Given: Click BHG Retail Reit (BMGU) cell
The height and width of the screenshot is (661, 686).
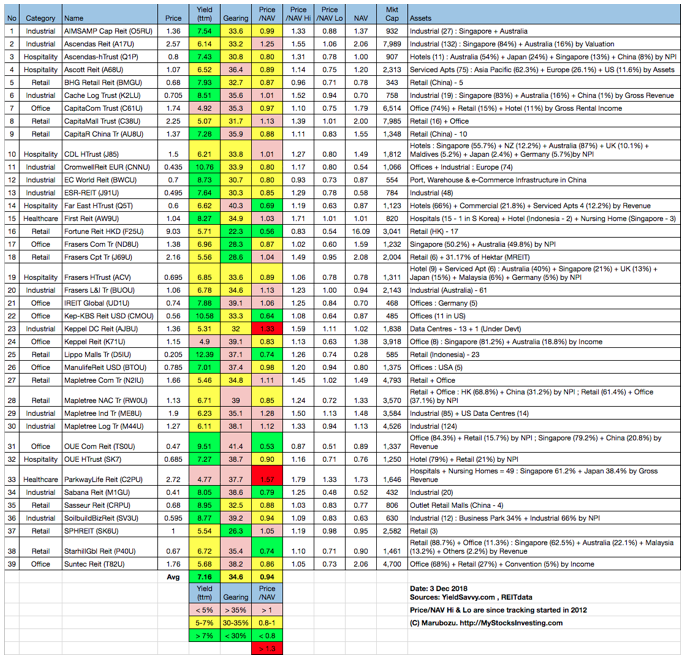Looking at the screenshot, I should [110, 82].
